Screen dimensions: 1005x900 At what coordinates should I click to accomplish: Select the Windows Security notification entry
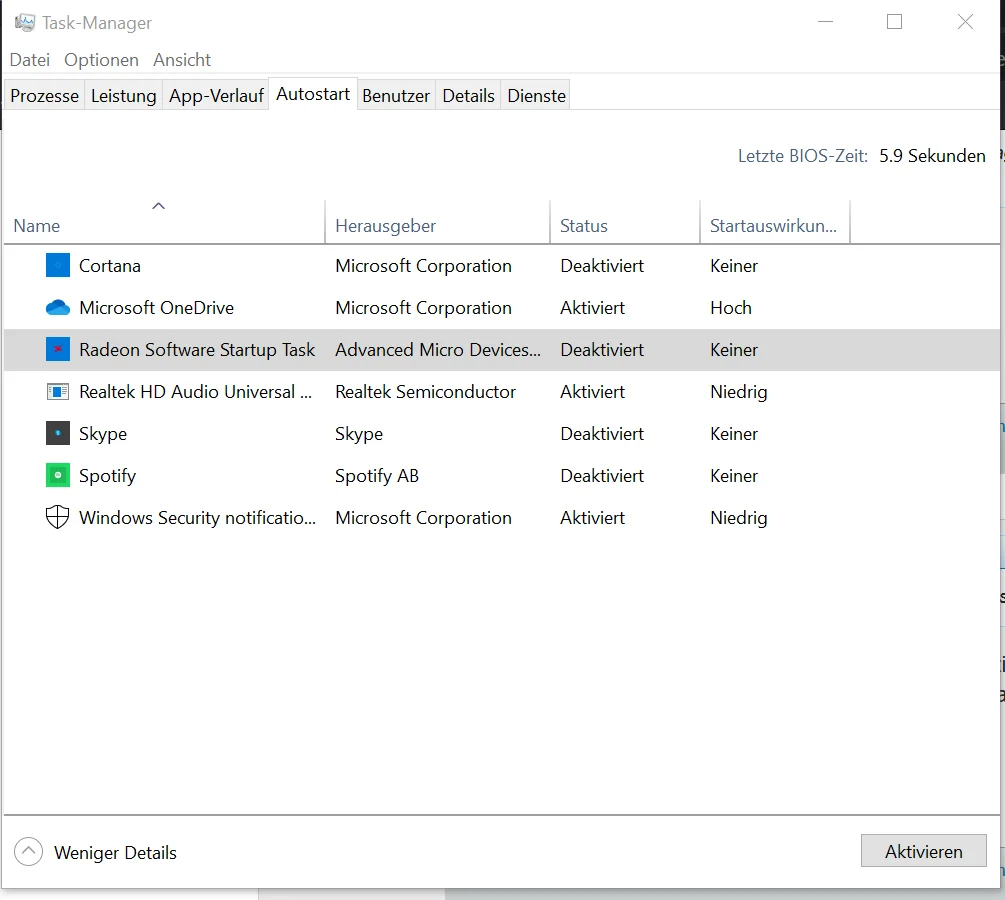(197, 518)
